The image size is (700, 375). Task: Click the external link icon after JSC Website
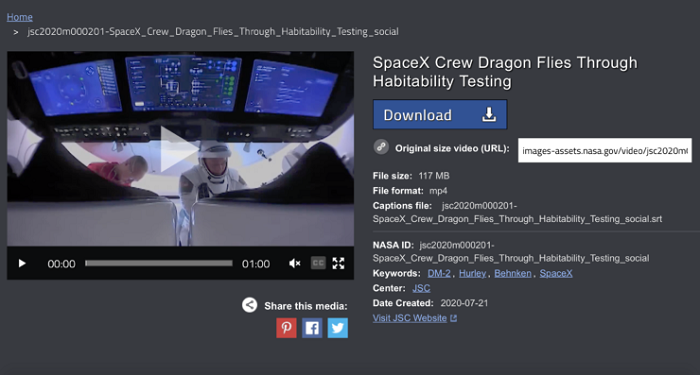click(x=454, y=318)
